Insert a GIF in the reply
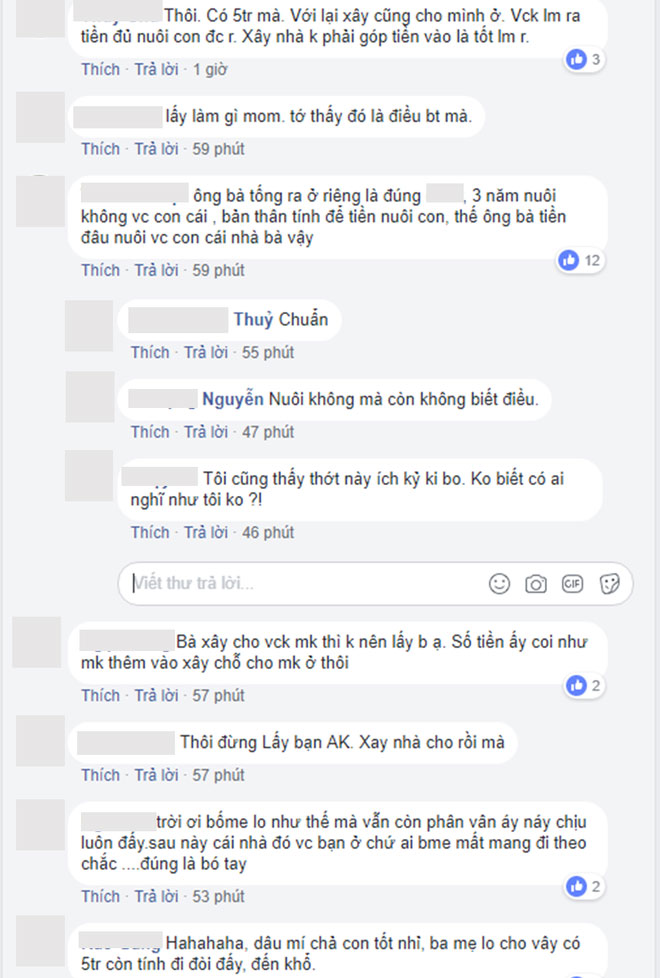This screenshot has height=978, width=660. click(x=572, y=584)
